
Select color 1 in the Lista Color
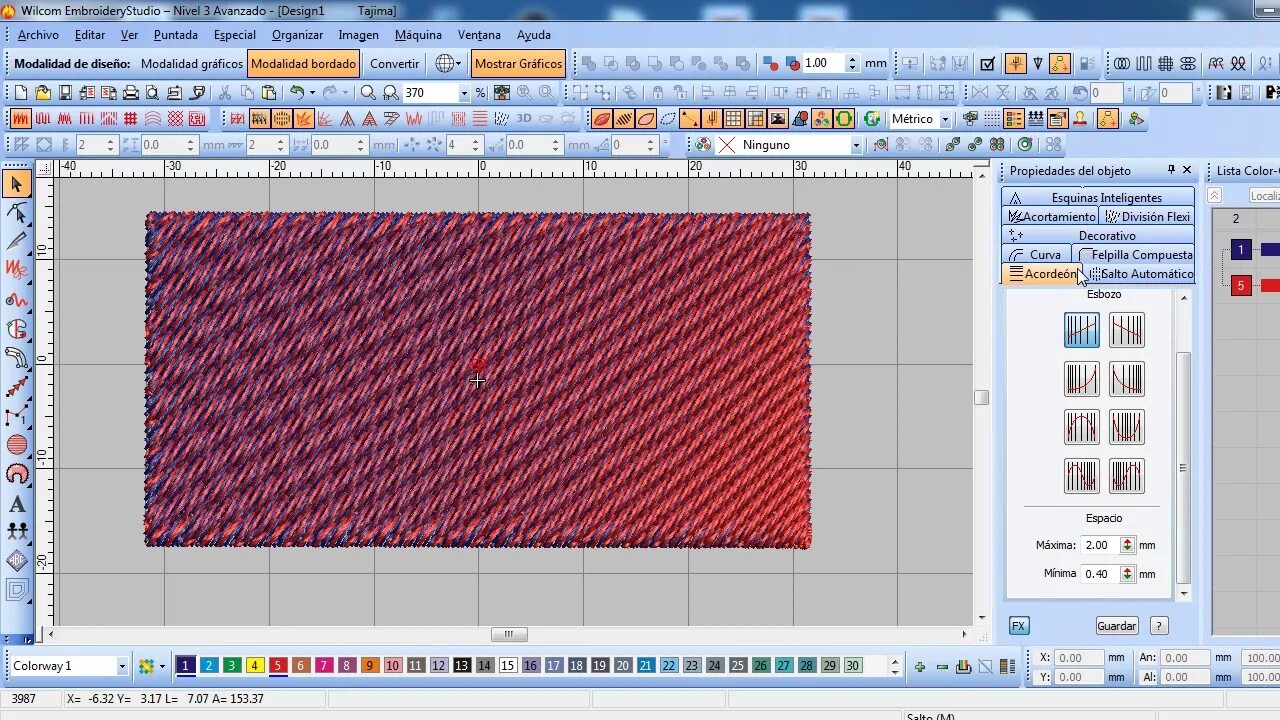(1241, 250)
